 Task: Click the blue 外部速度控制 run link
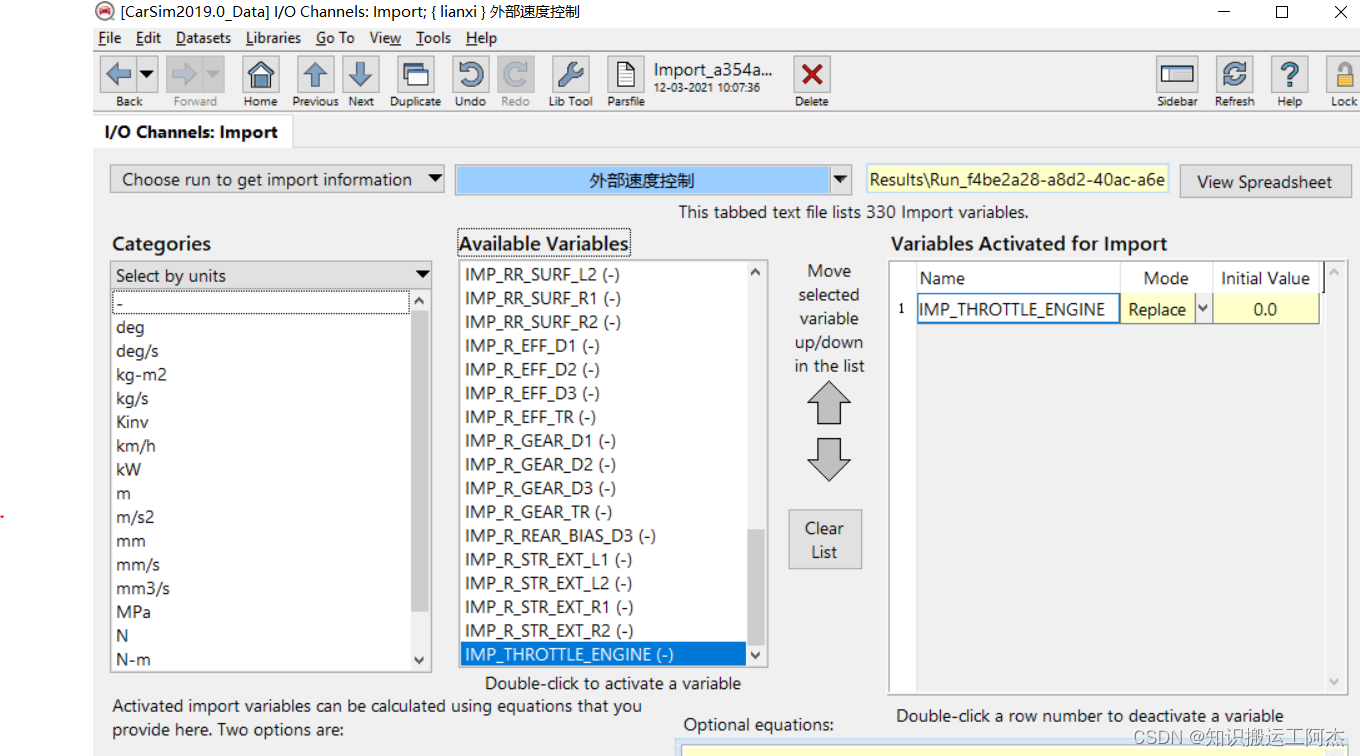coord(642,180)
